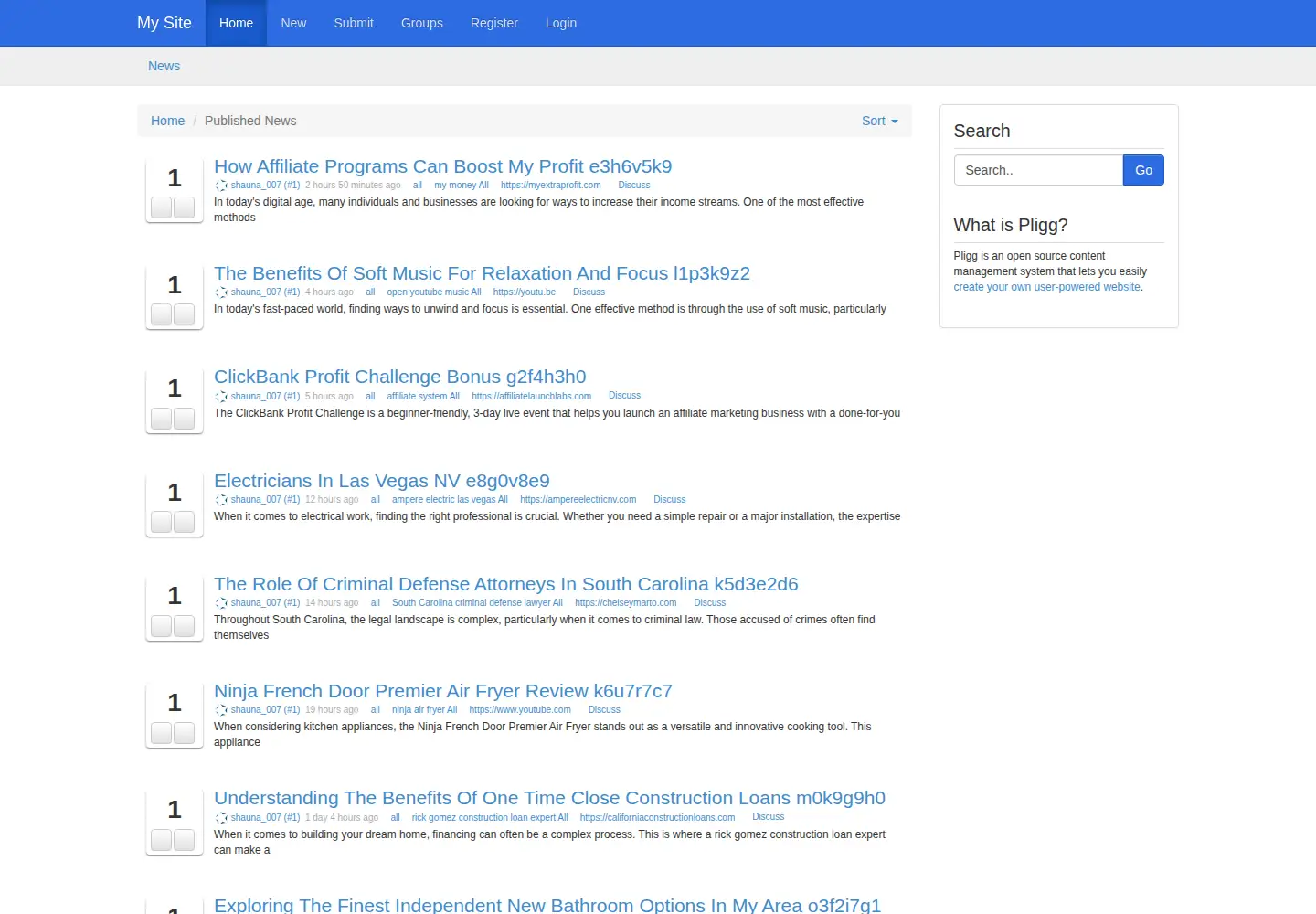This screenshot has width=1316, height=914.
Task: Click the Home breadcrumb link
Action: click(167, 121)
